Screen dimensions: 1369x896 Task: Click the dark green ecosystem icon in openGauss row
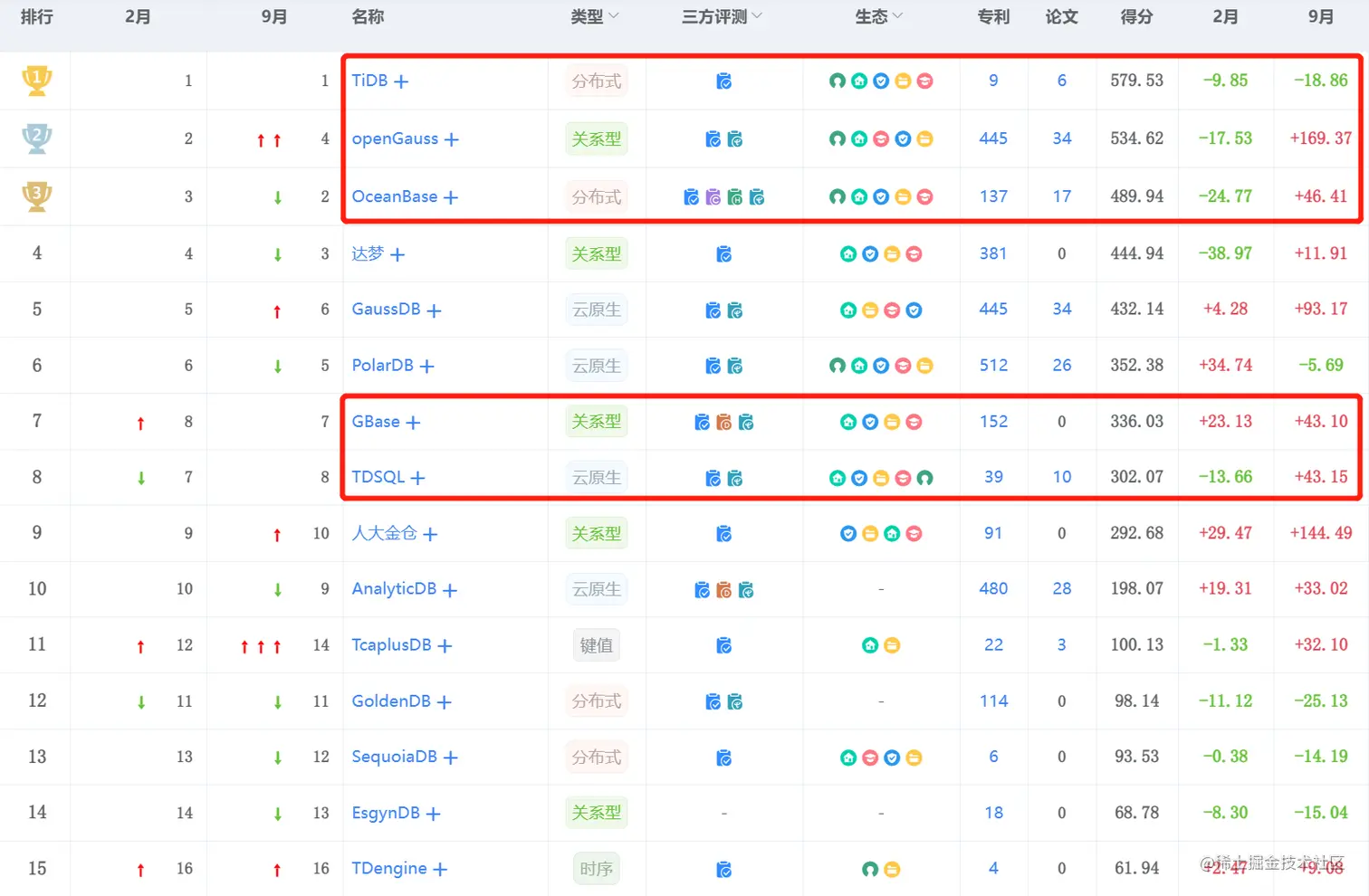point(838,138)
